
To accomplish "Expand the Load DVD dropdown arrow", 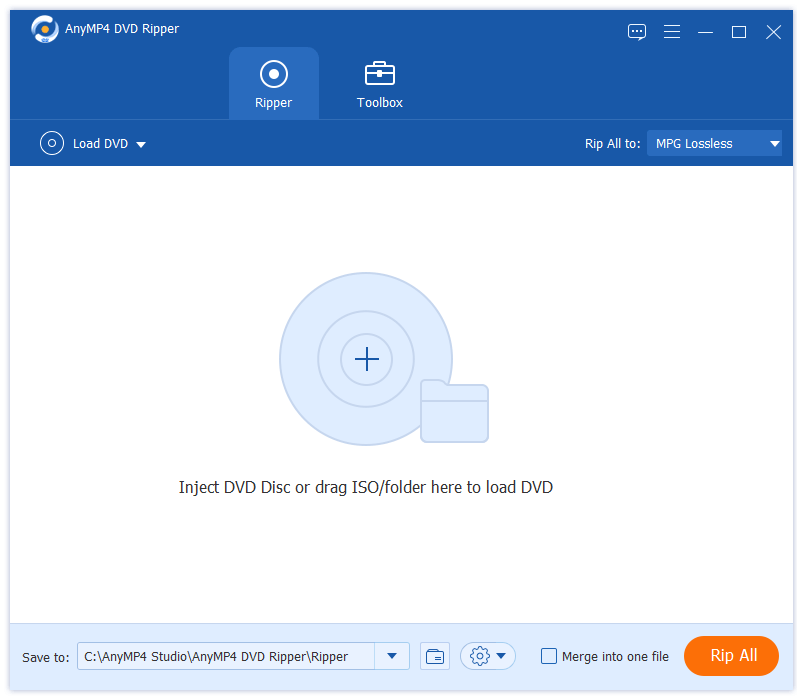I will [x=141, y=144].
